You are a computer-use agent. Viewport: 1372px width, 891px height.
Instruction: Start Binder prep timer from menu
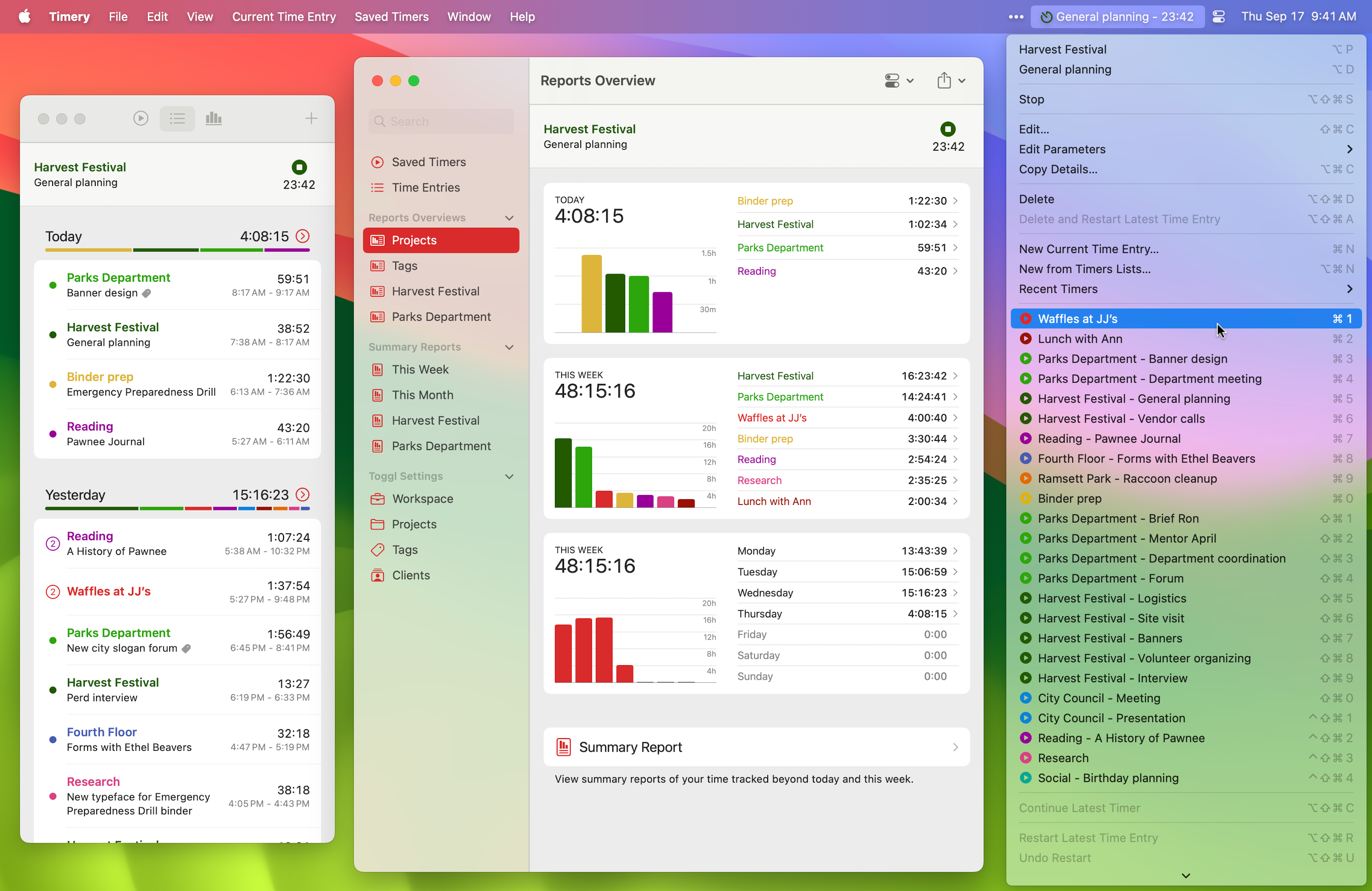tap(1186, 499)
